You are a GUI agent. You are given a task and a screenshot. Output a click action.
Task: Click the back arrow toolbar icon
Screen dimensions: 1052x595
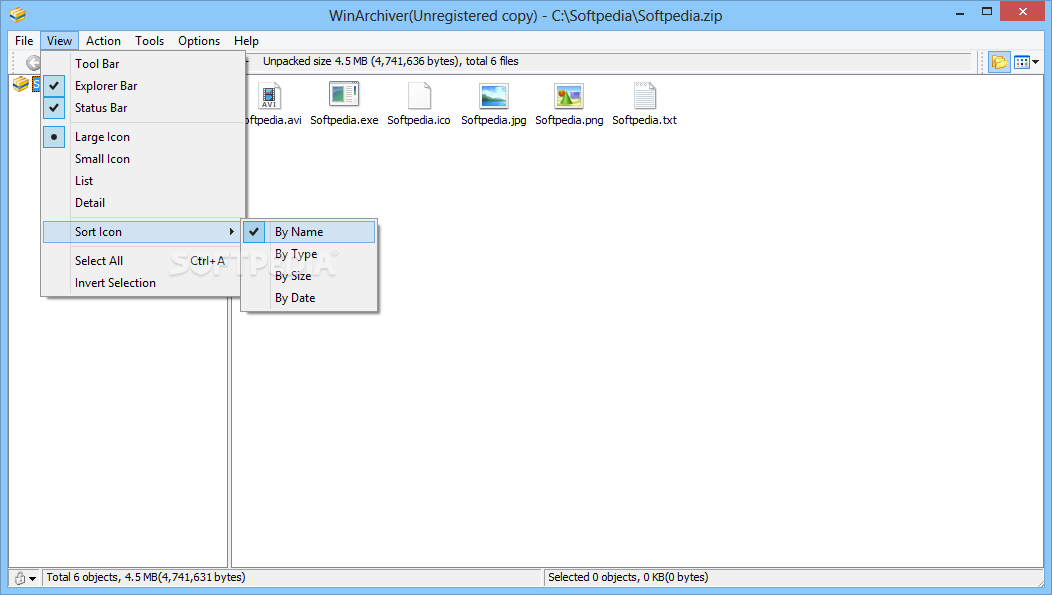click(x=32, y=63)
